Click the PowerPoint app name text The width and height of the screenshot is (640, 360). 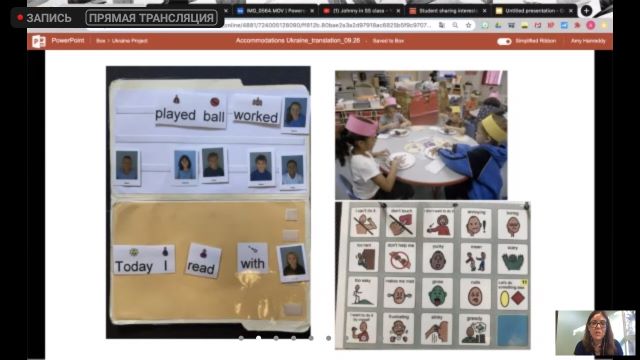tap(68, 41)
